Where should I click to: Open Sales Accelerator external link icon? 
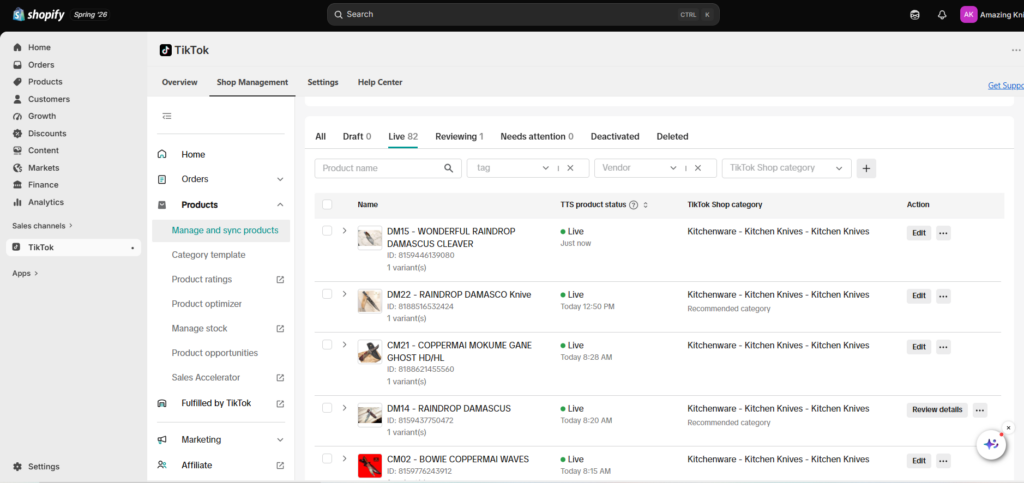(x=280, y=377)
